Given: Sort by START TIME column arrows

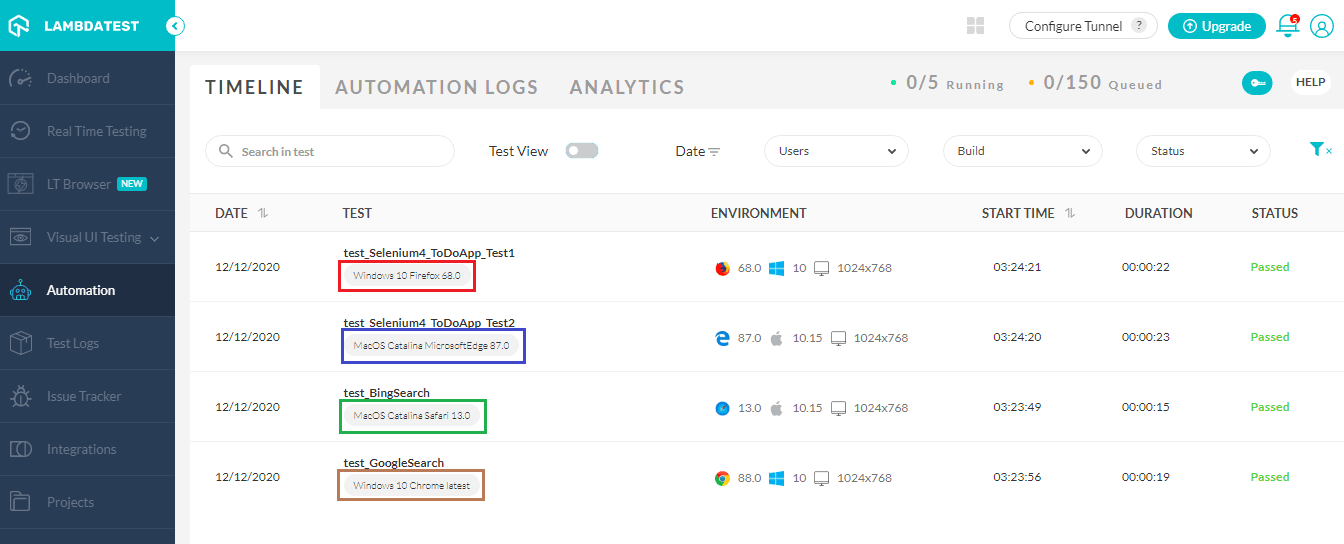Looking at the screenshot, I should [x=1069, y=213].
